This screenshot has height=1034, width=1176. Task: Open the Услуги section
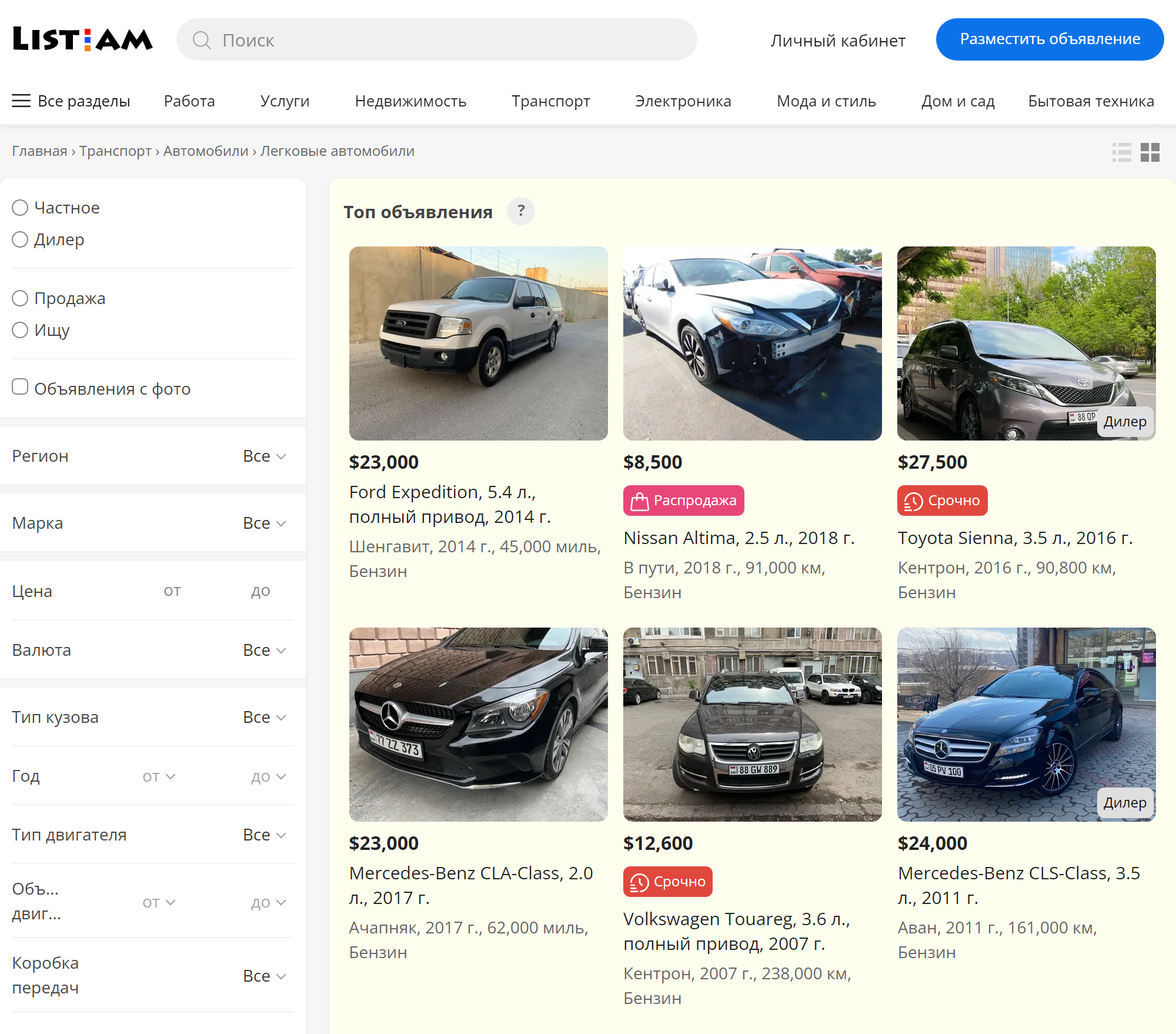[285, 101]
